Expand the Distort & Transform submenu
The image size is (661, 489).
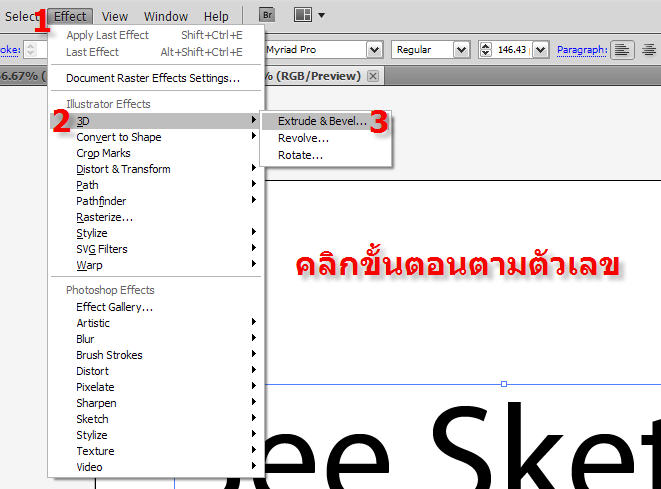click(123, 169)
